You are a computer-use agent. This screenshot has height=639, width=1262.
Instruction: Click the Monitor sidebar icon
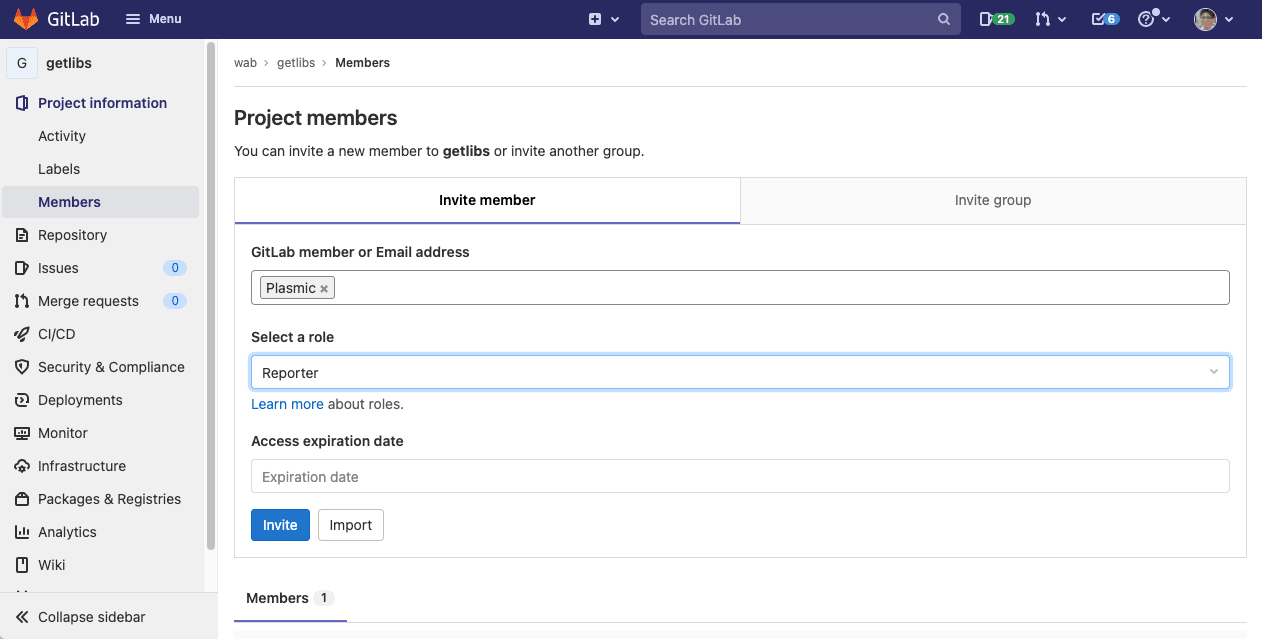click(x=22, y=433)
